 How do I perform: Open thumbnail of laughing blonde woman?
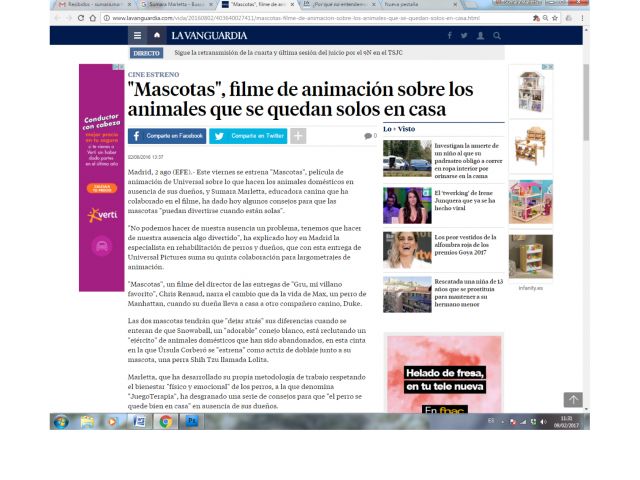click(407, 250)
